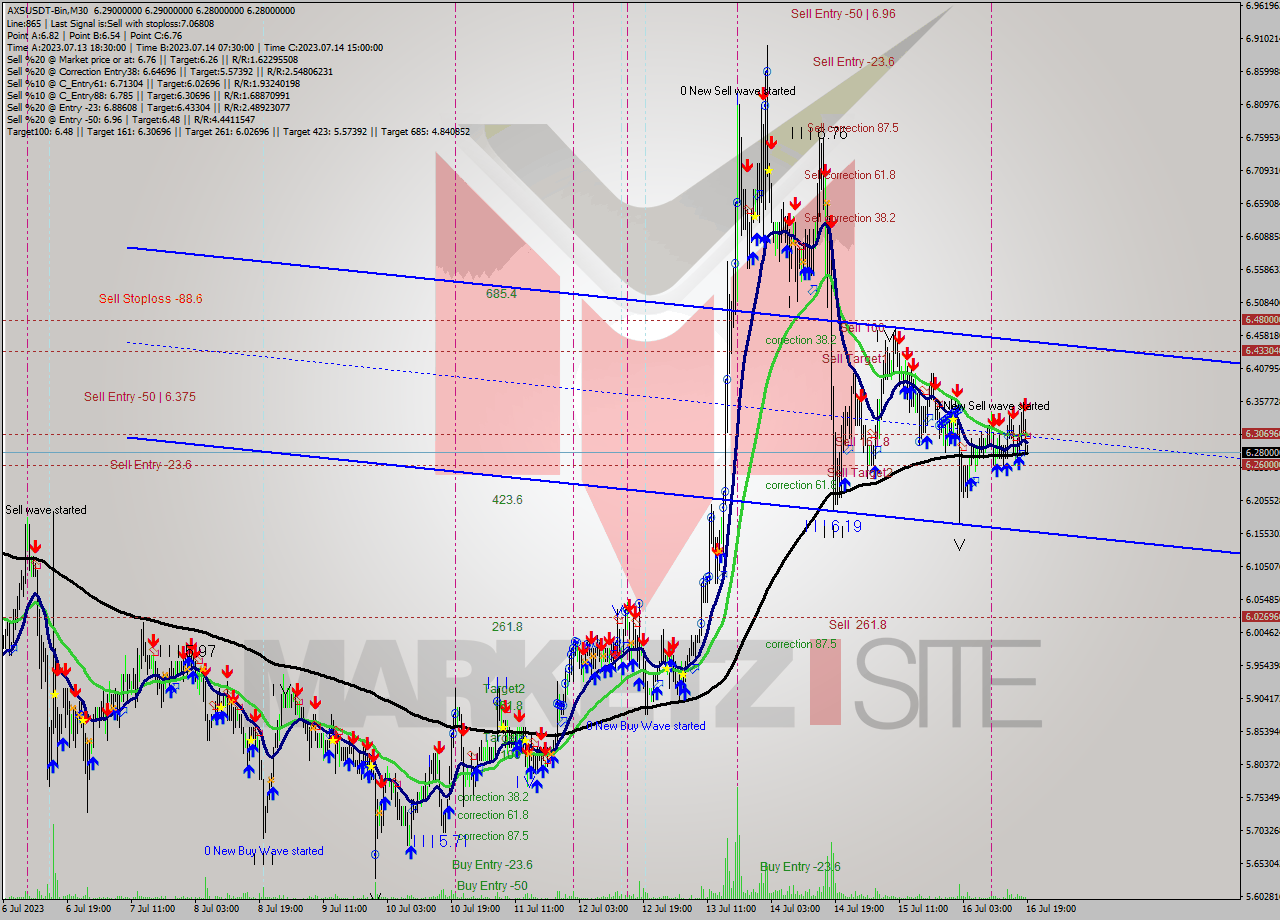Click the red 6.48000 price axis tag
The height and width of the screenshot is (920, 1280).
(x=1260, y=320)
